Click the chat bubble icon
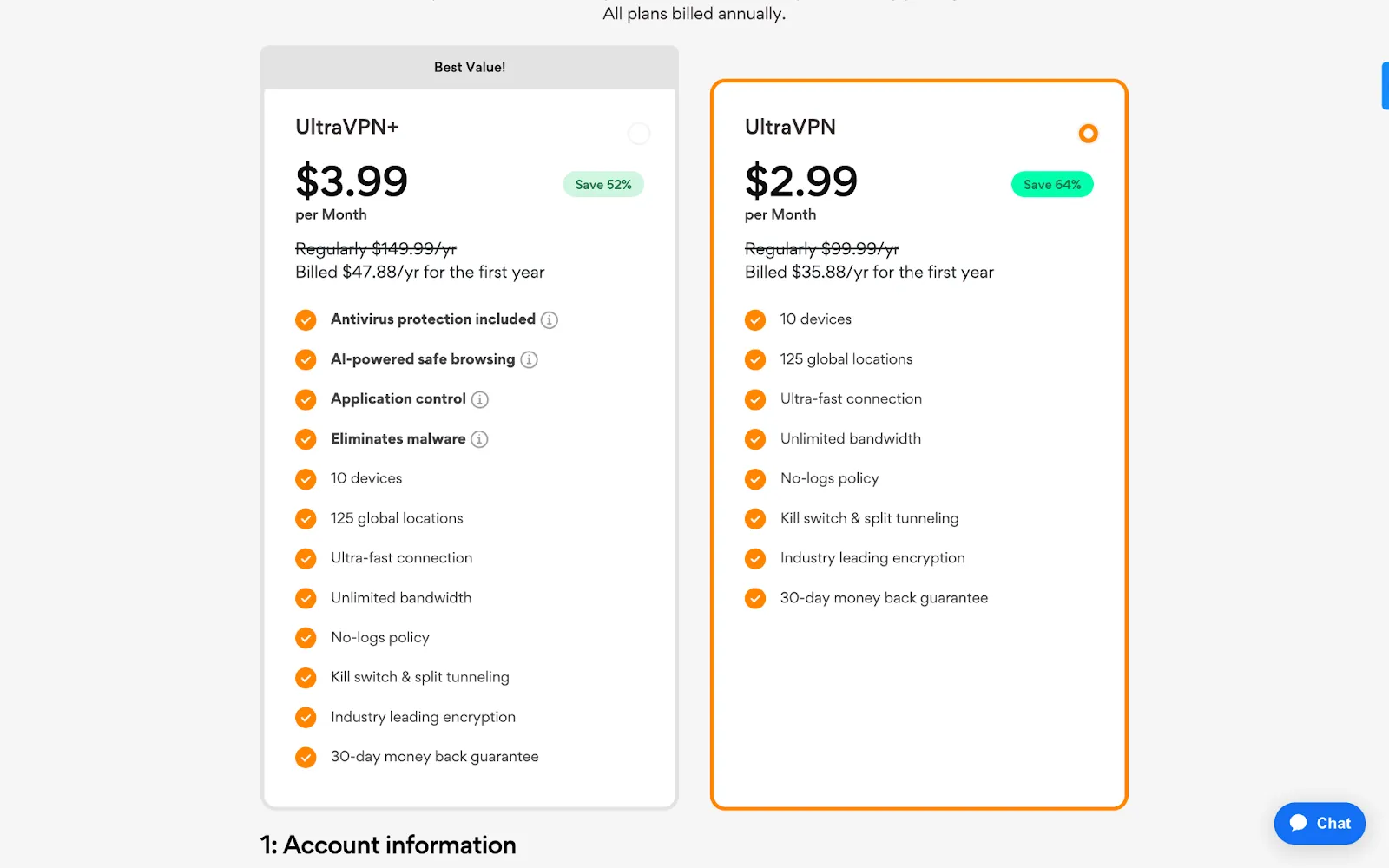Viewport: 1389px width, 868px height. point(1299,823)
